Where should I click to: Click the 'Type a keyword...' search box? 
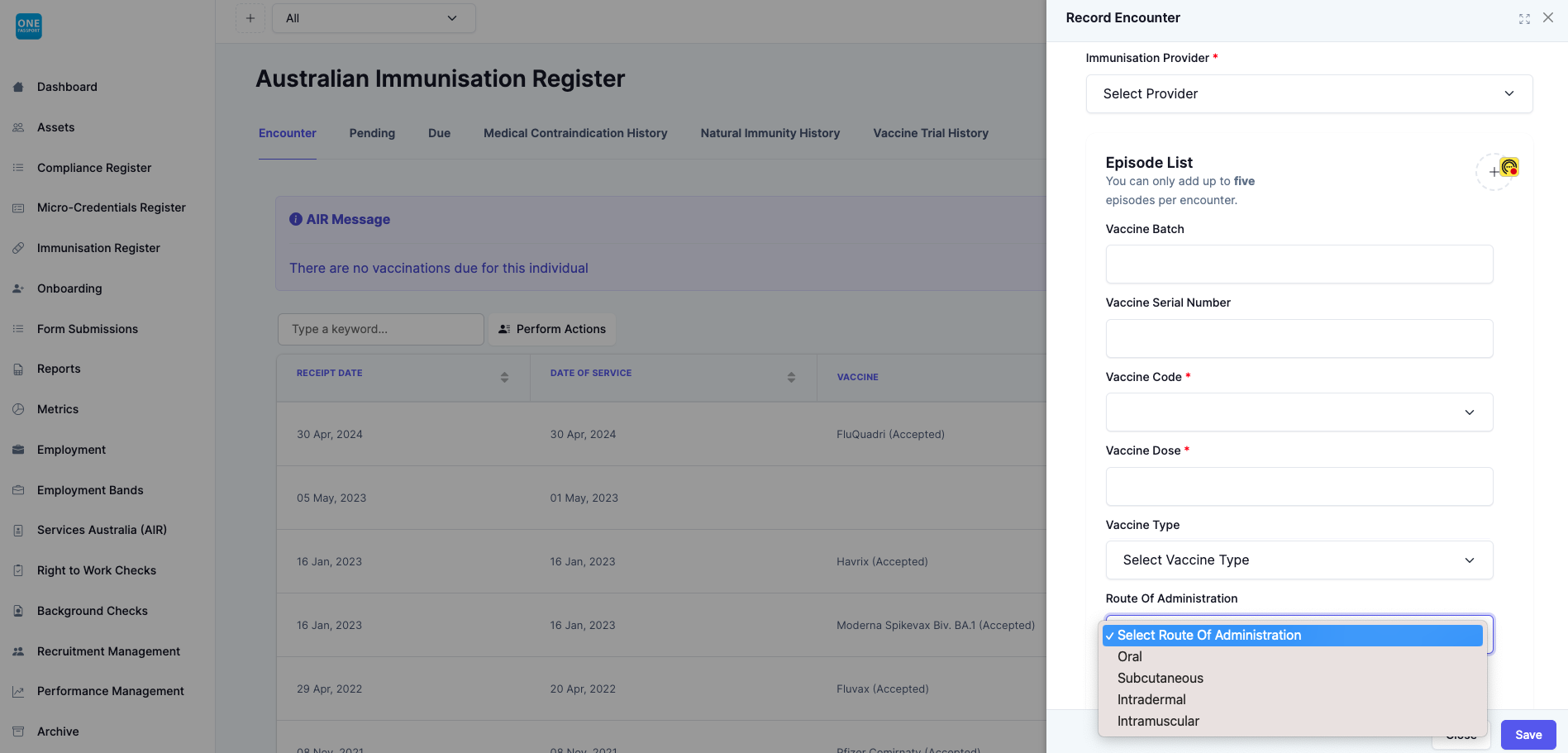(381, 329)
